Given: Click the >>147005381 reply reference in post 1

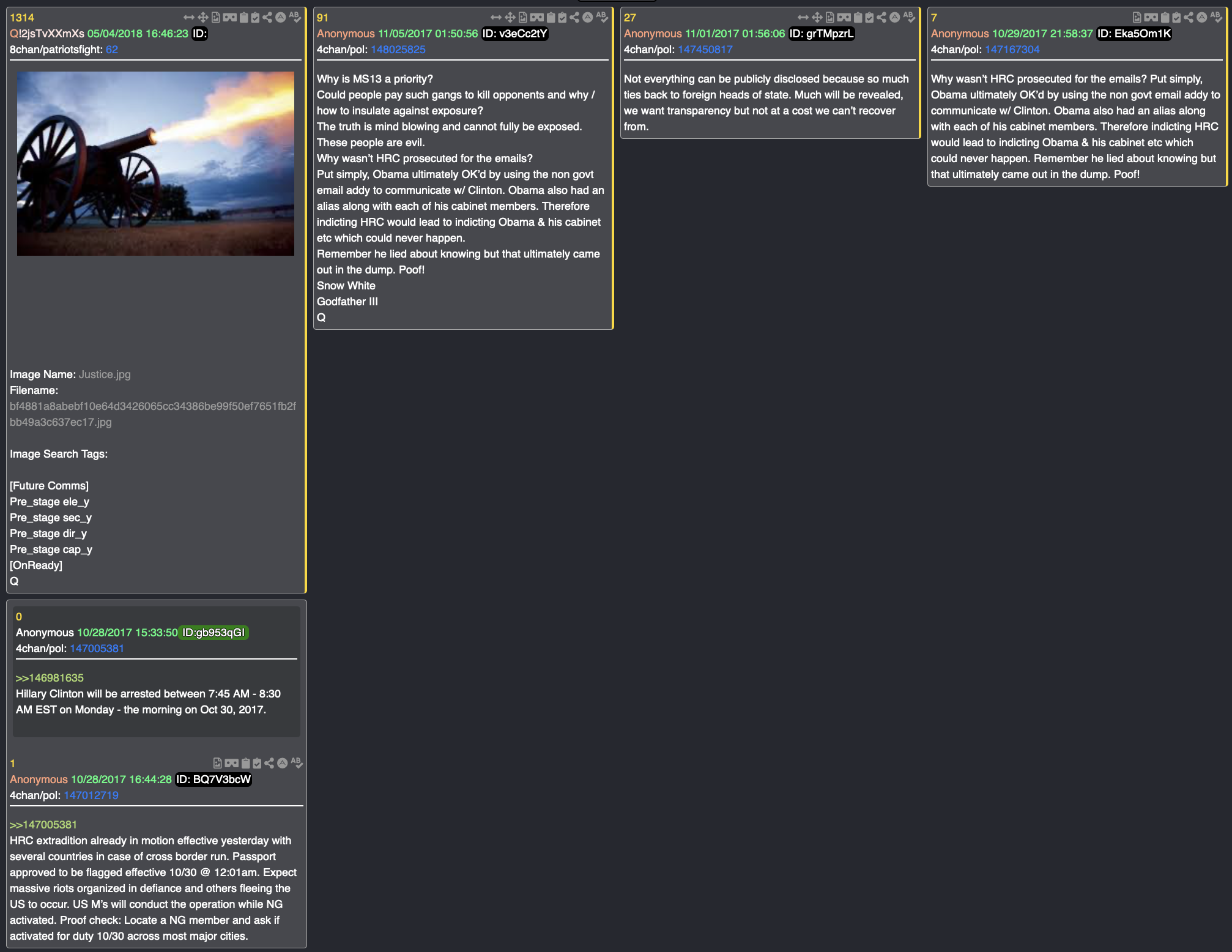Looking at the screenshot, I should coord(43,825).
